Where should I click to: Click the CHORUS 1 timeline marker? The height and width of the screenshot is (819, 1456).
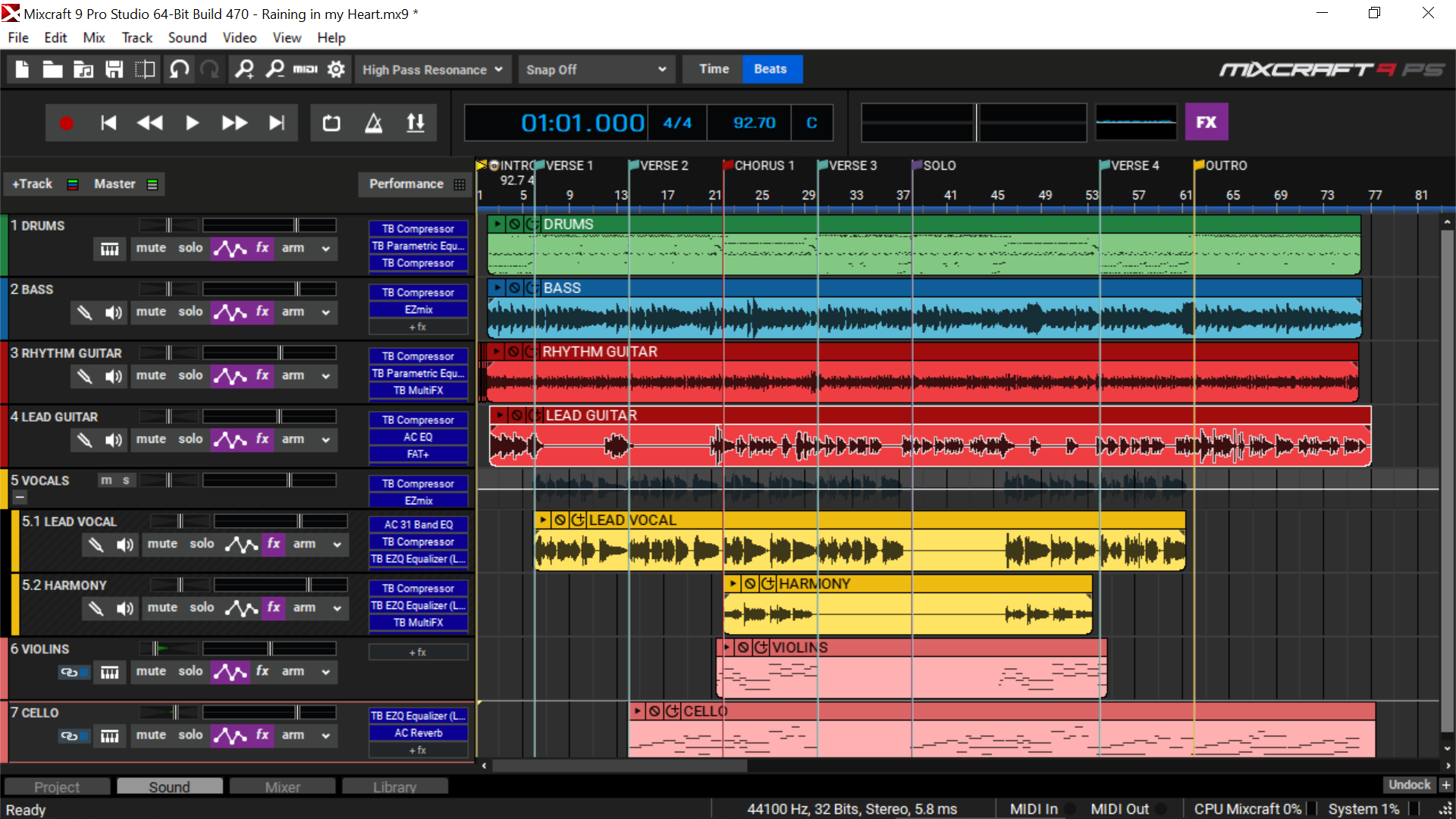pos(758,165)
